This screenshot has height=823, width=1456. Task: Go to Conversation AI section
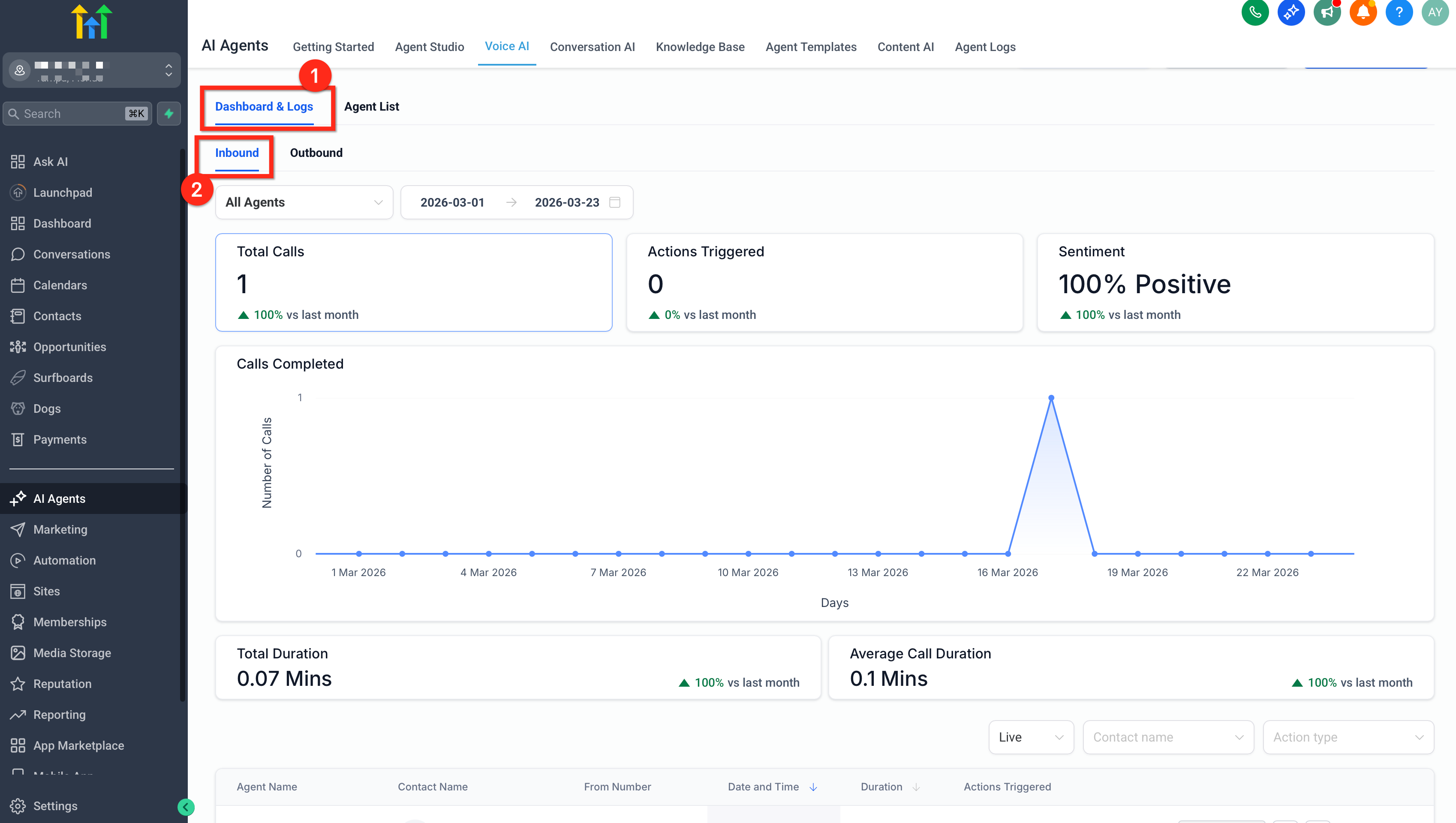click(592, 47)
